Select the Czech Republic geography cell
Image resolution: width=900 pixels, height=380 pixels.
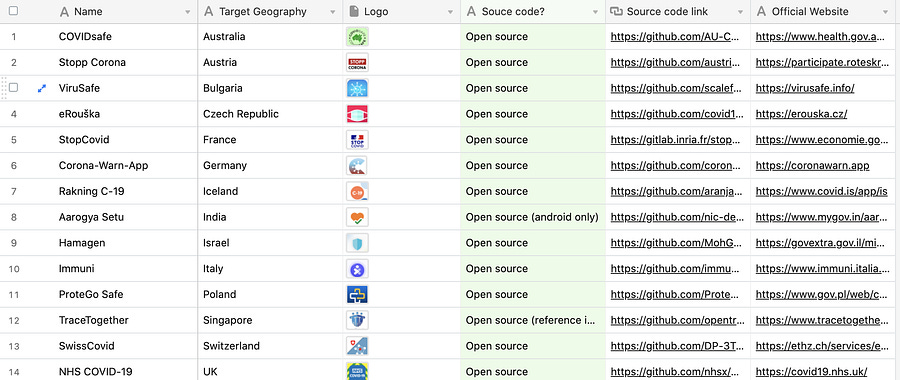270,114
